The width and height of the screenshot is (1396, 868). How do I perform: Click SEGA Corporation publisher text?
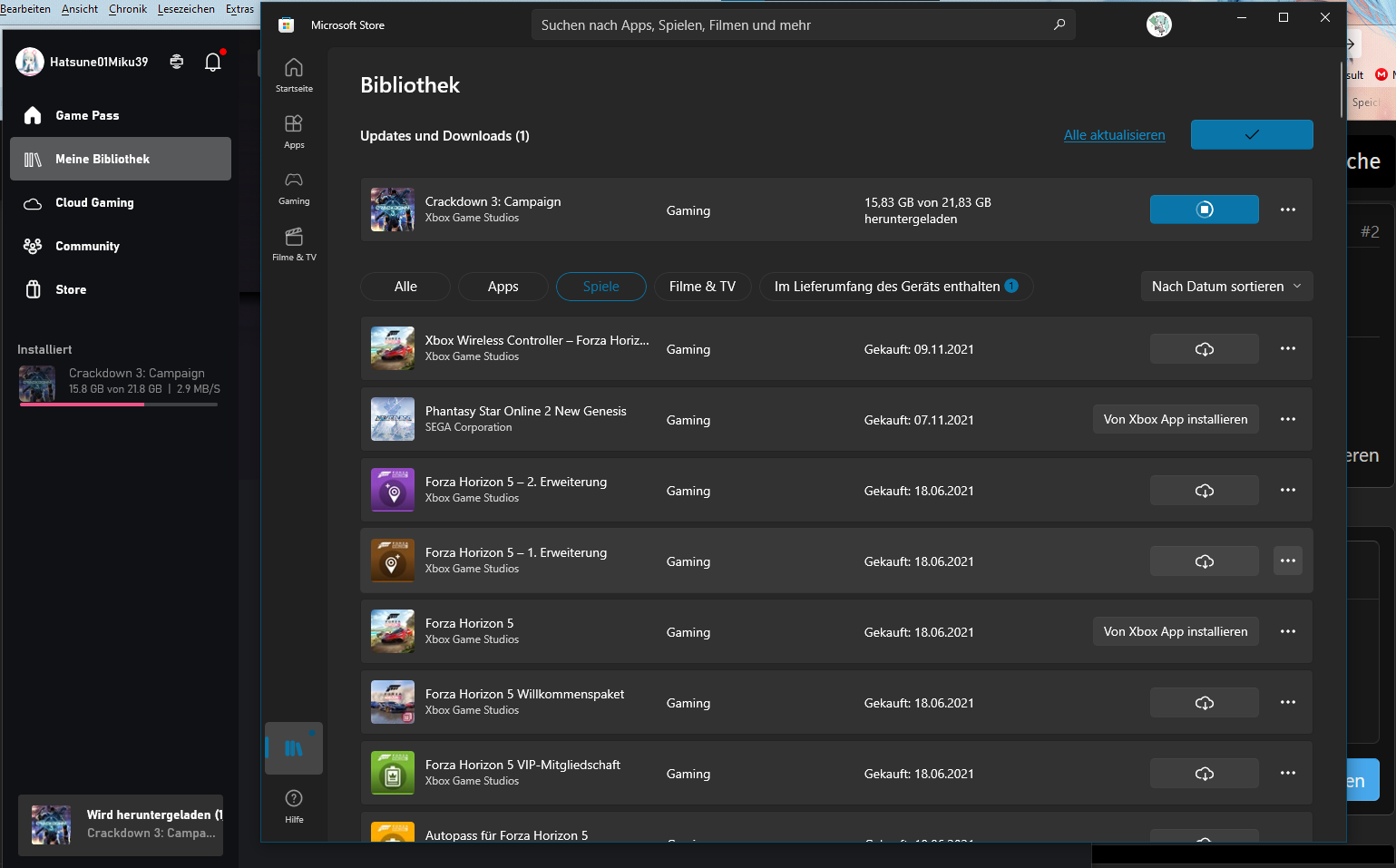468,427
